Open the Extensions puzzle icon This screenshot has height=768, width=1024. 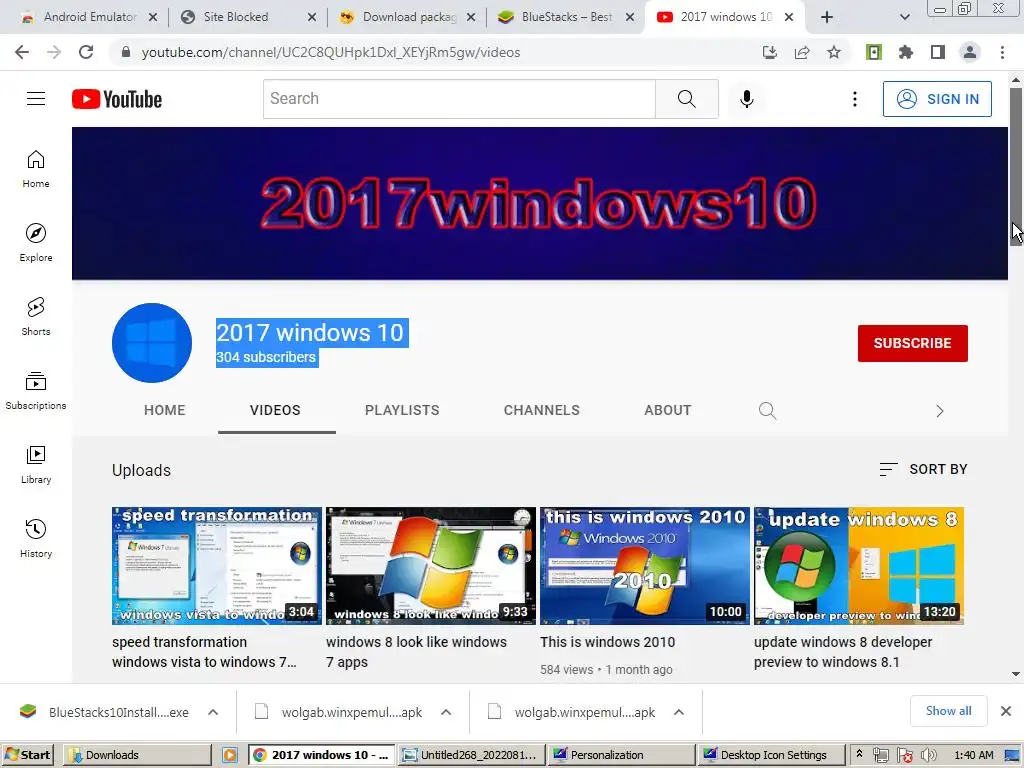pos(906,52)
